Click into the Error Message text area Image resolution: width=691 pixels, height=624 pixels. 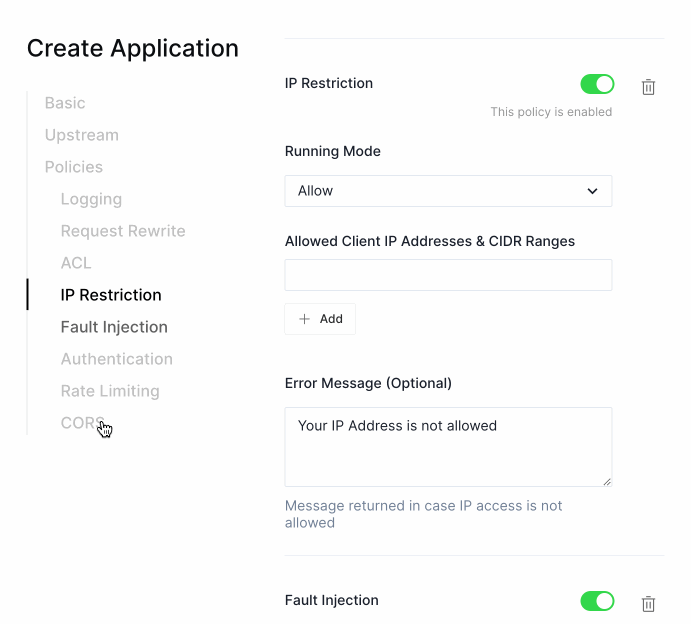(448, 446)
